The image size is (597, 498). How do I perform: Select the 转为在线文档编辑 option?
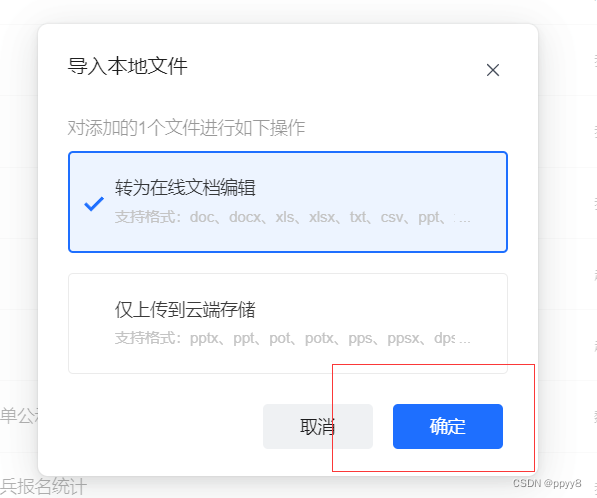tap(288, 202)
